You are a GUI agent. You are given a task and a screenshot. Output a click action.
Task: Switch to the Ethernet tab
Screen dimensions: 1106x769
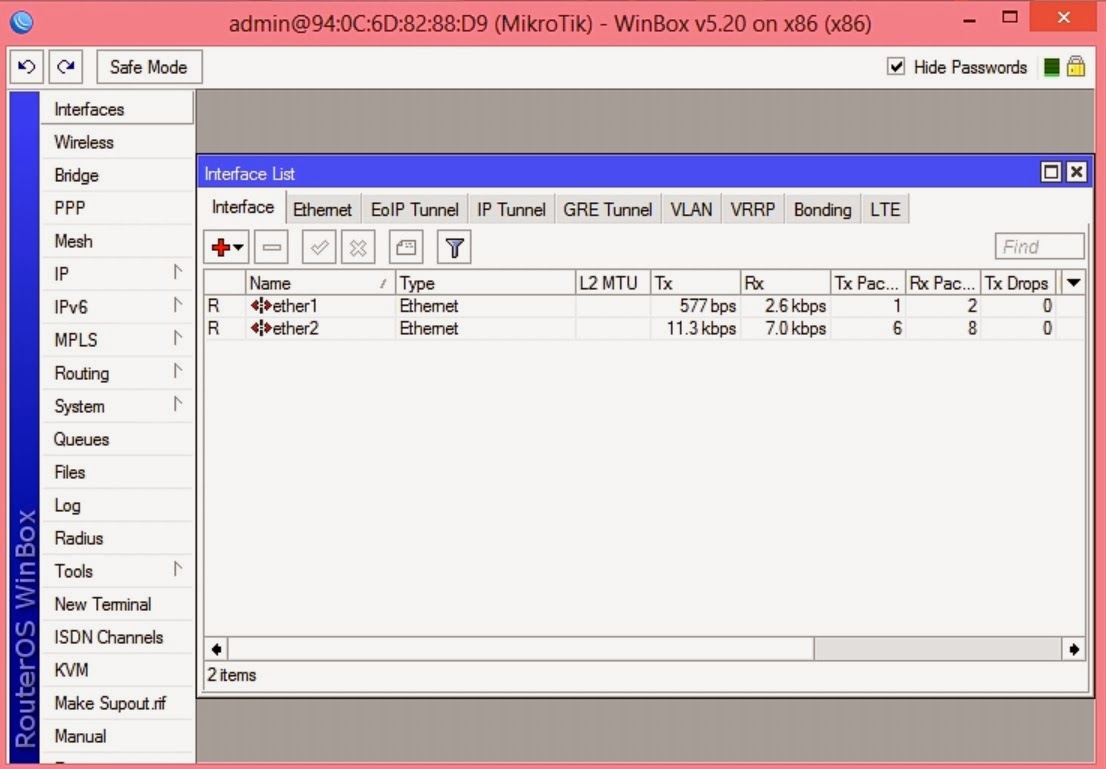[x=322, y=210]
